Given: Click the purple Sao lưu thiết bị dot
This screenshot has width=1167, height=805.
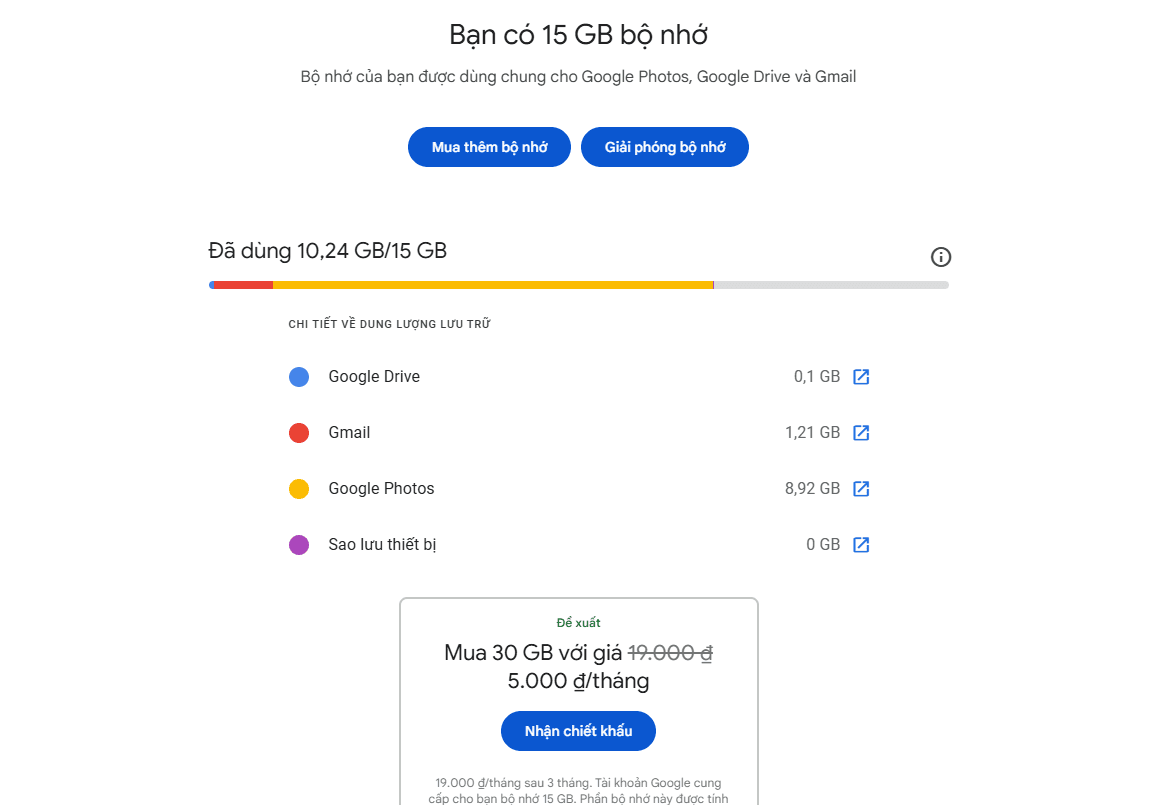Looking at the screenshot, I should point(299,544).
